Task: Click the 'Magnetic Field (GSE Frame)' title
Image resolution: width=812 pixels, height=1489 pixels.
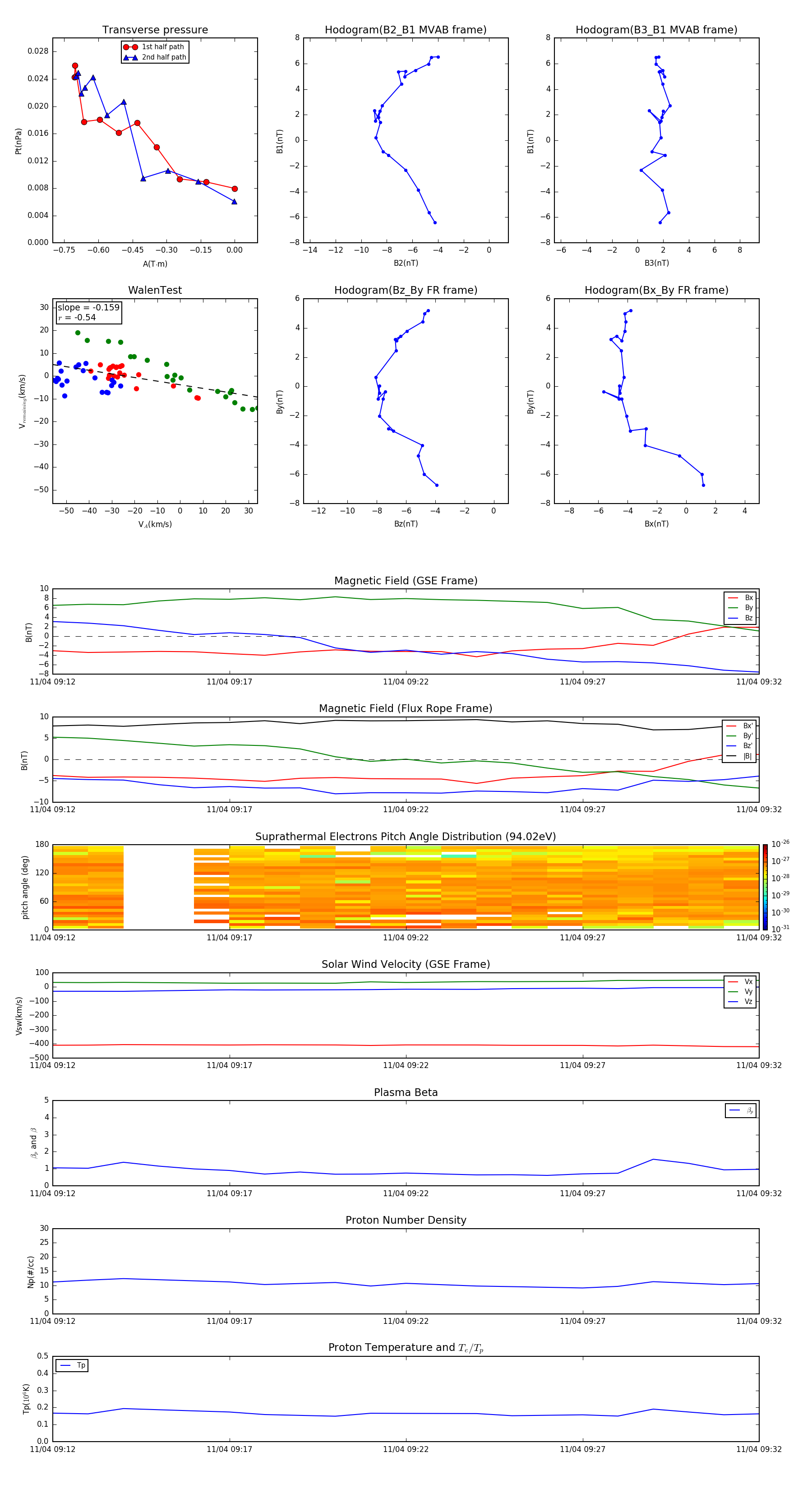Action: (406, 581)
